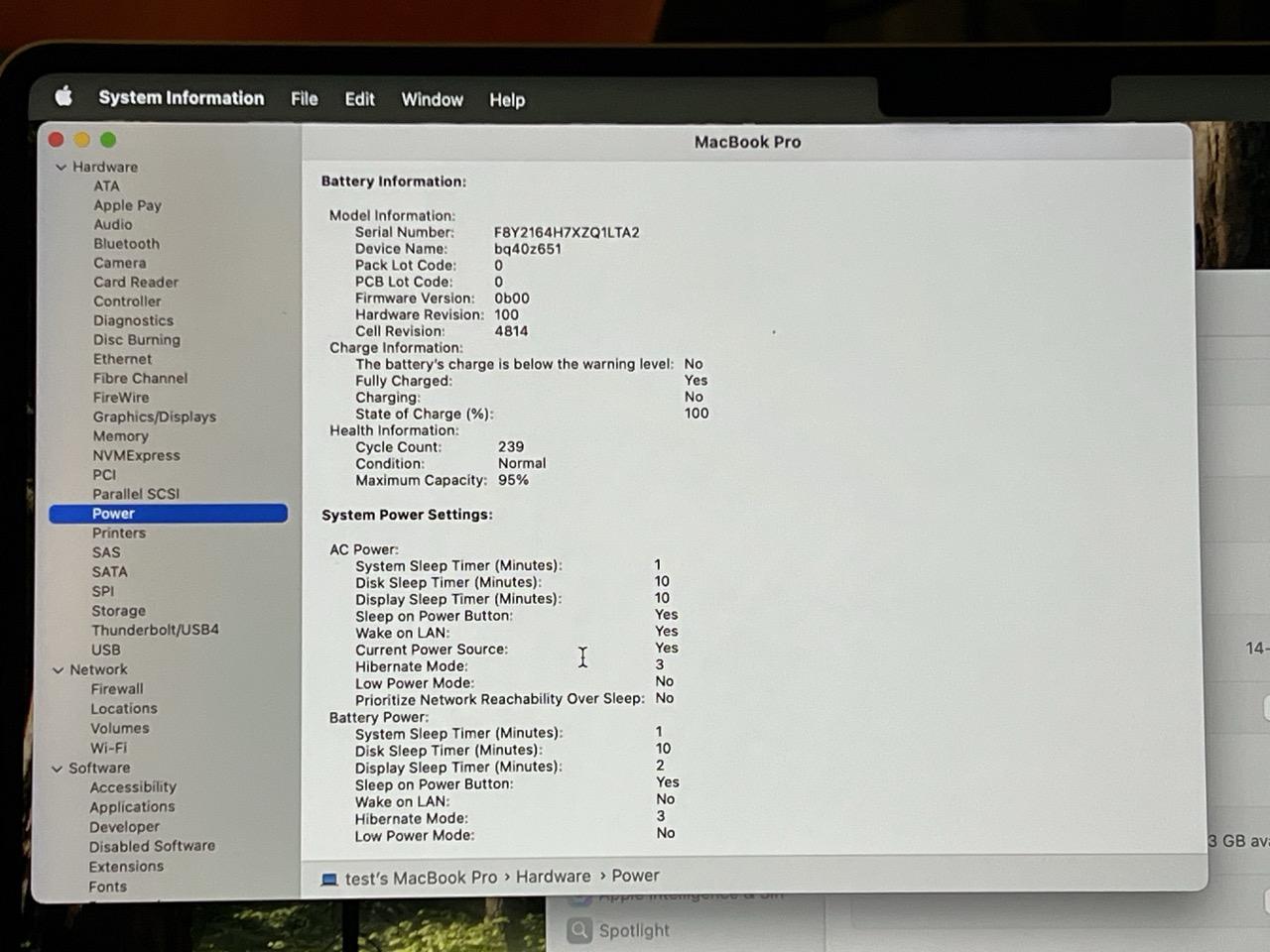Select Memory in the sidebar
This screenshot has height=952, width=1270.
pos(120,436)
